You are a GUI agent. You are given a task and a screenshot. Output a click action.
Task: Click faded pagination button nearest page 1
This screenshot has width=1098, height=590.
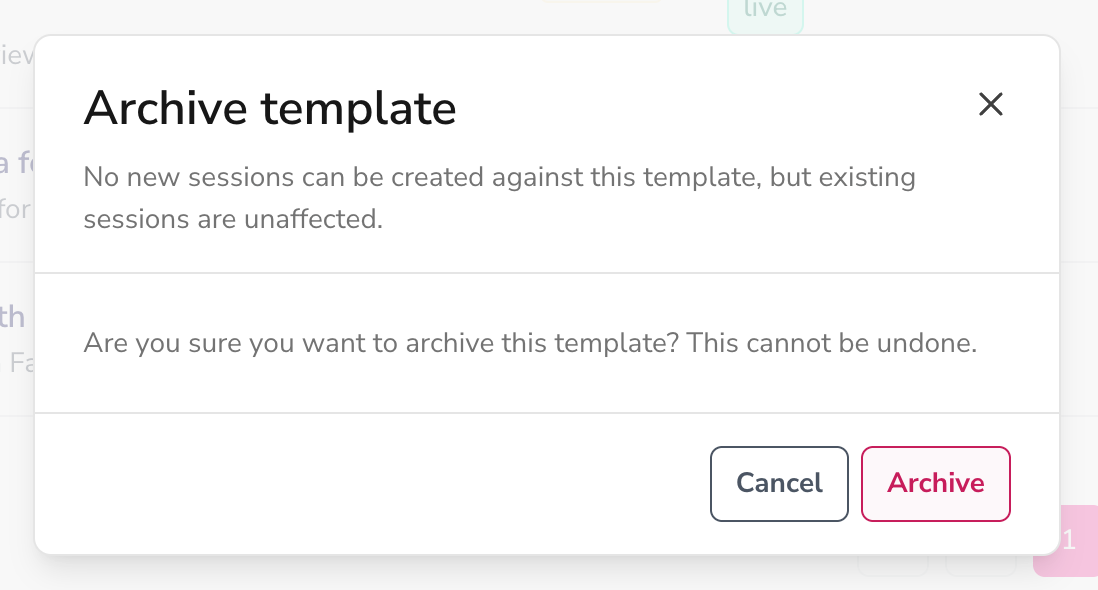tap(980, 565)
